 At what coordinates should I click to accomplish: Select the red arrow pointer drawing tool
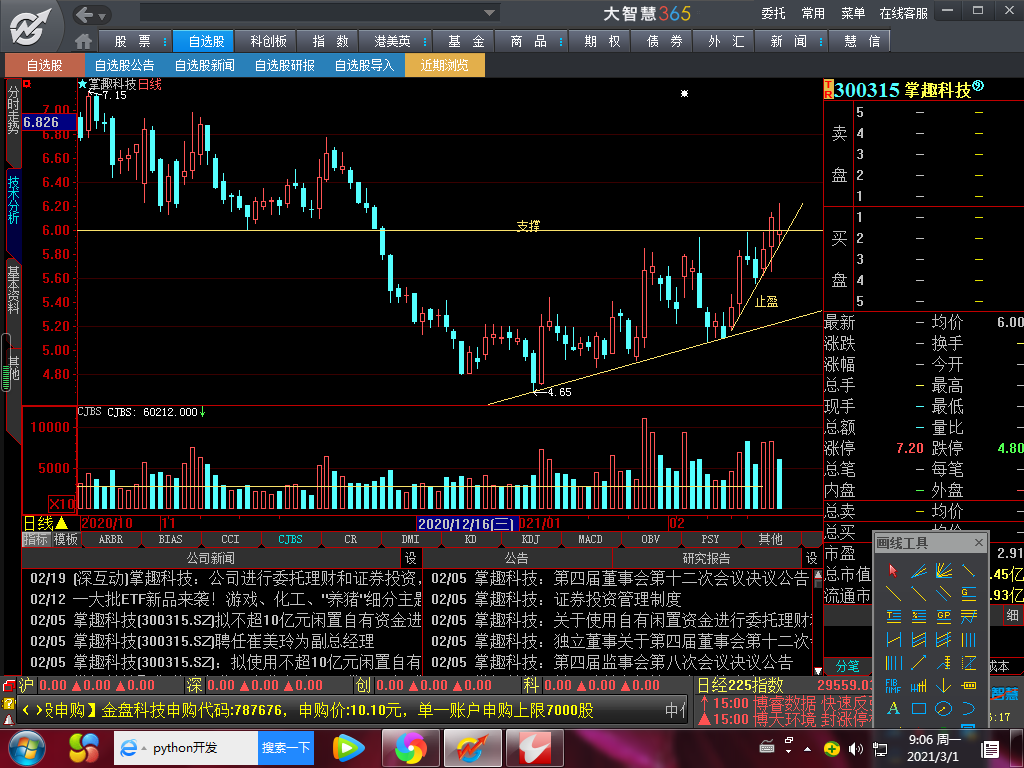[893, 570]
